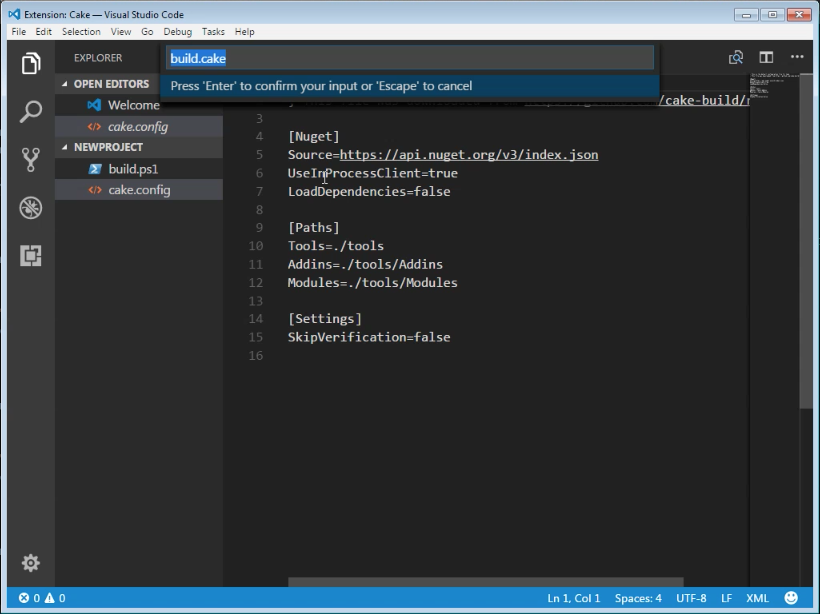Click the warnings count icon in status bar
820x614 pixels.
49,598
